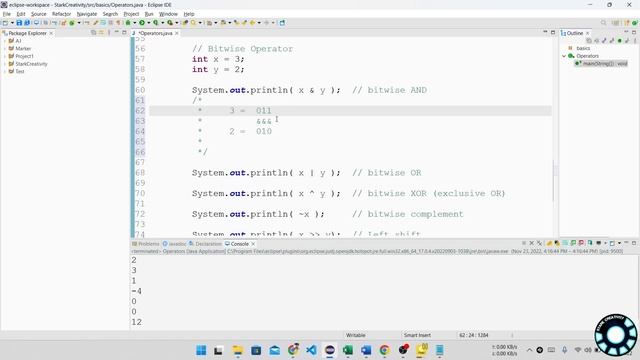
Task: Toggle Show Whitespace Characters toolbar icon
Action: click(118, 23)
